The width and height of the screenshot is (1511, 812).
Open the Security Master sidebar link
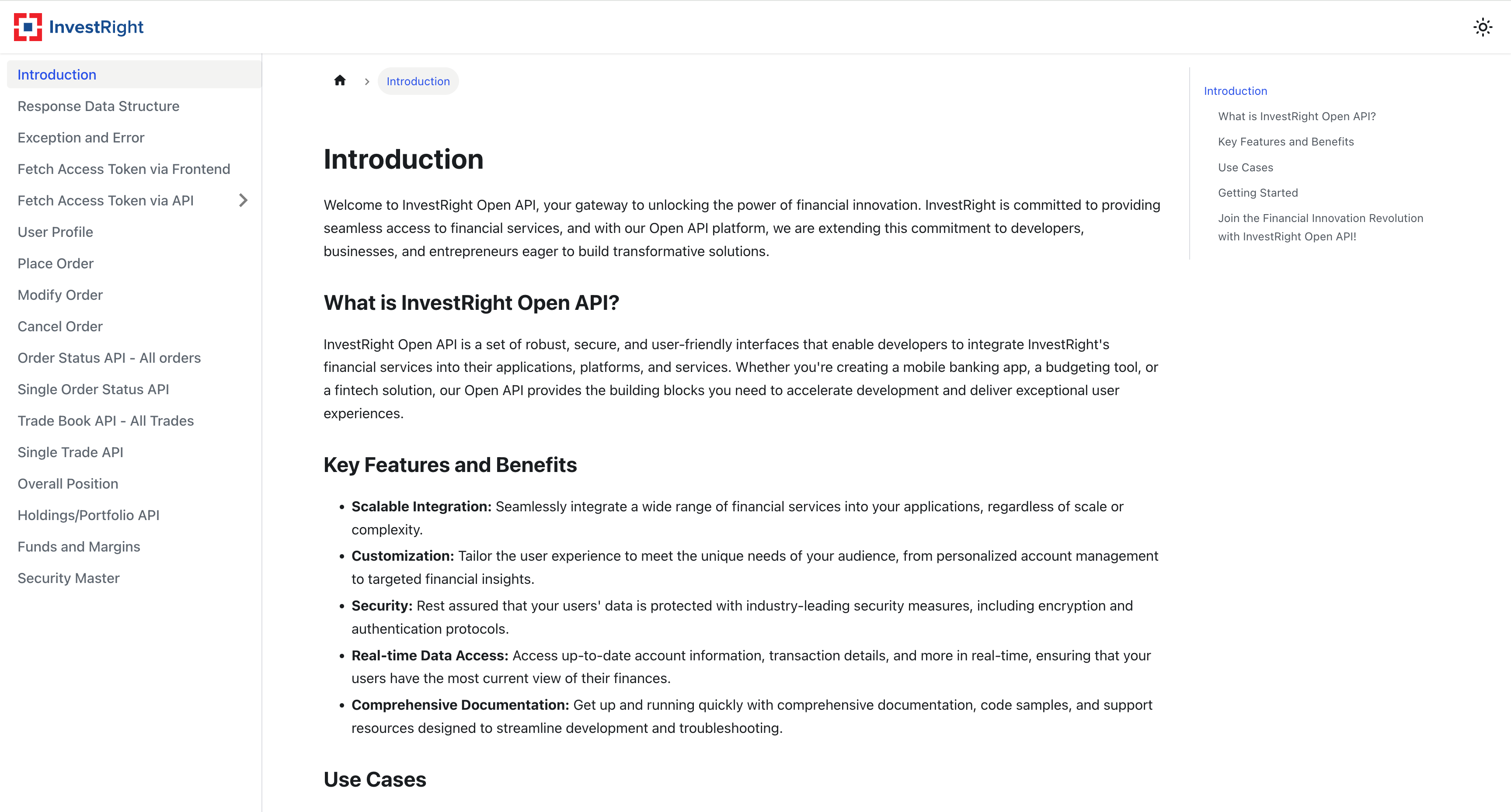[69, 578]
